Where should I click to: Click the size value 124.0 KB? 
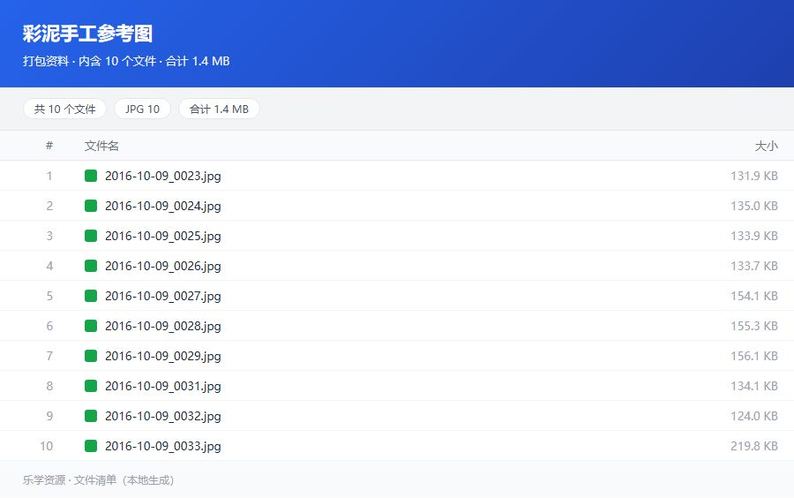click(x=754, y=416)
